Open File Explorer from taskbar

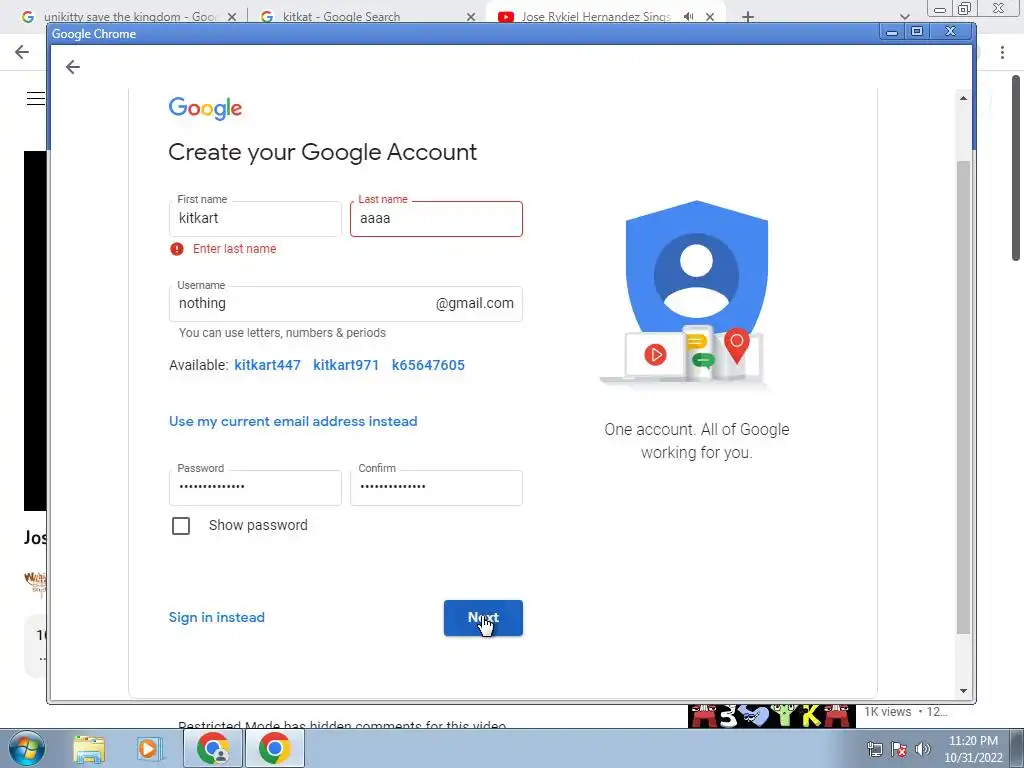coord(89,749)
